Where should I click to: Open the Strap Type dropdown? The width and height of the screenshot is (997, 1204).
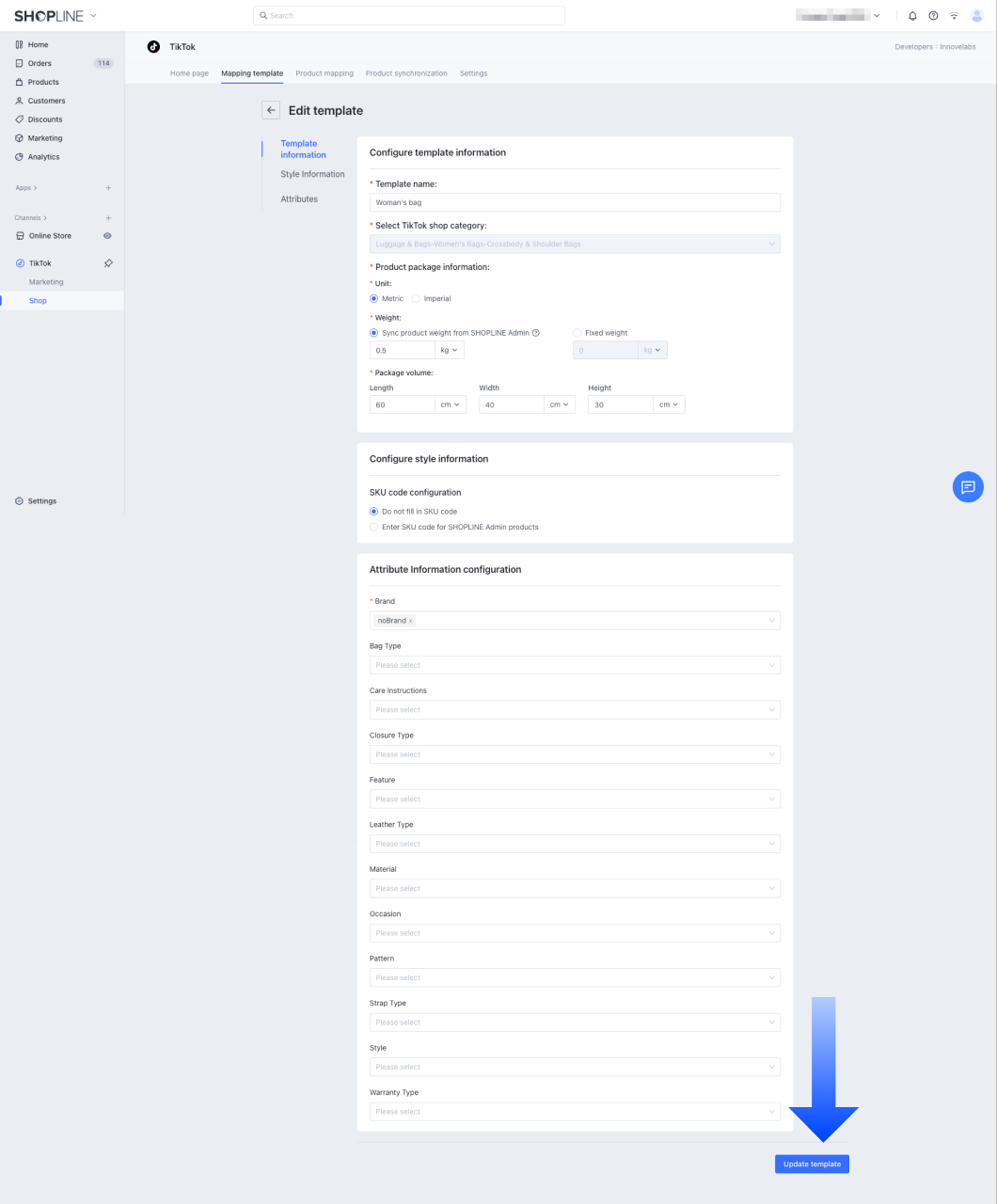pos(575,1022)
